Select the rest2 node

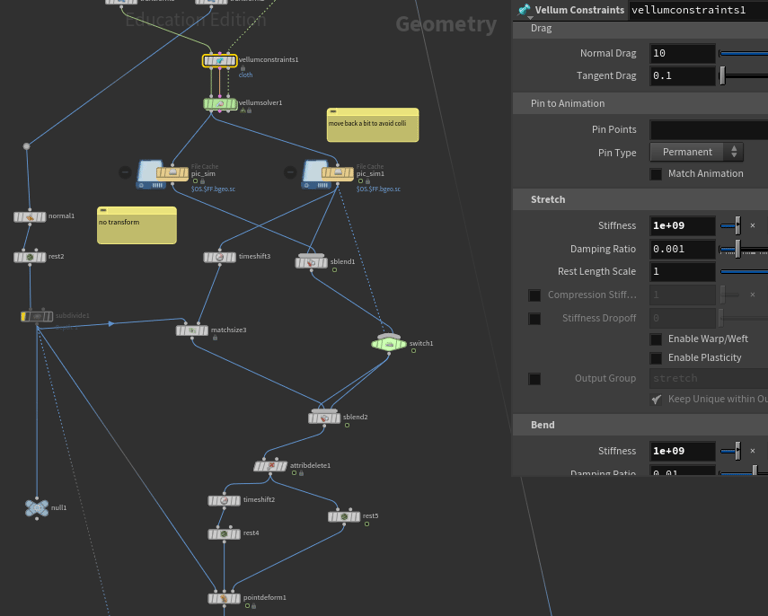pos(30,257)
